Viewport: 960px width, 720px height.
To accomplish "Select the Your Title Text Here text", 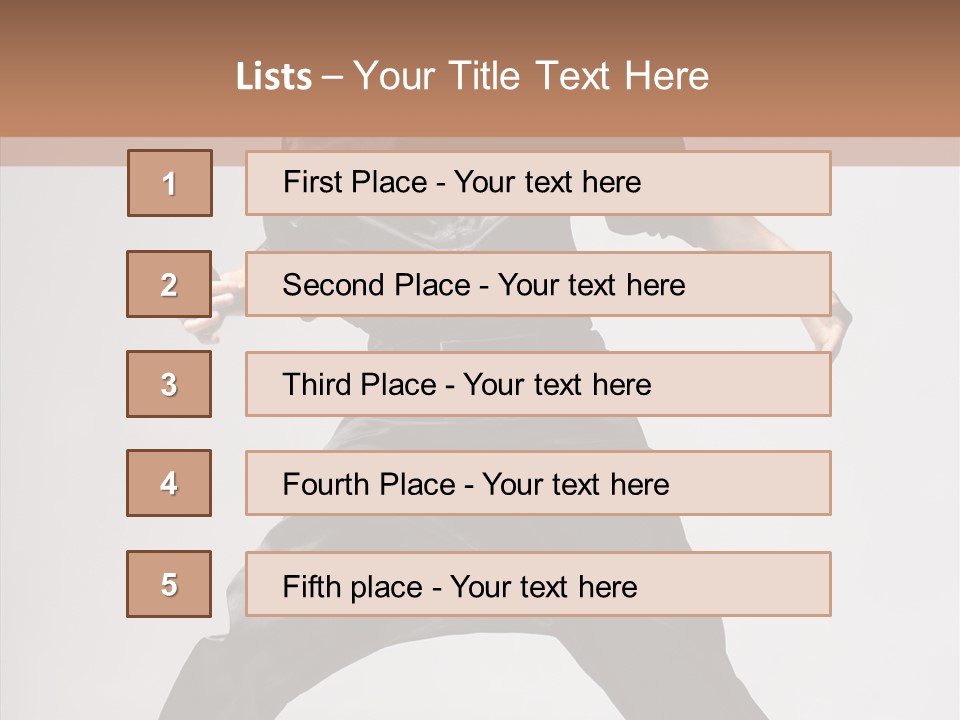I will pos(531,77).
